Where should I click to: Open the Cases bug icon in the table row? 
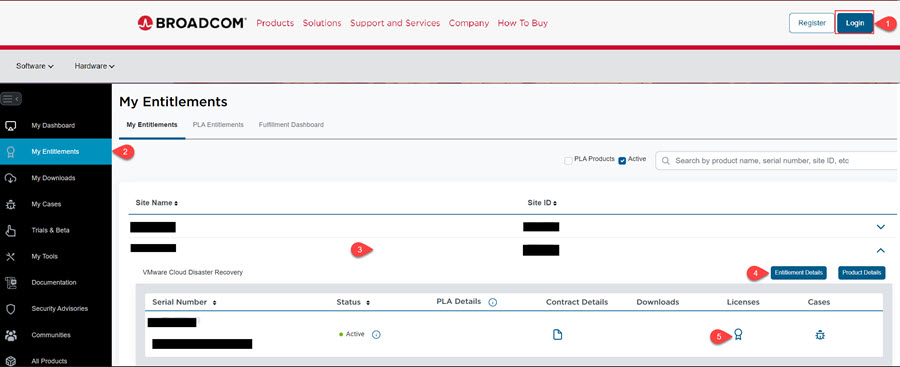click(820, 334)
